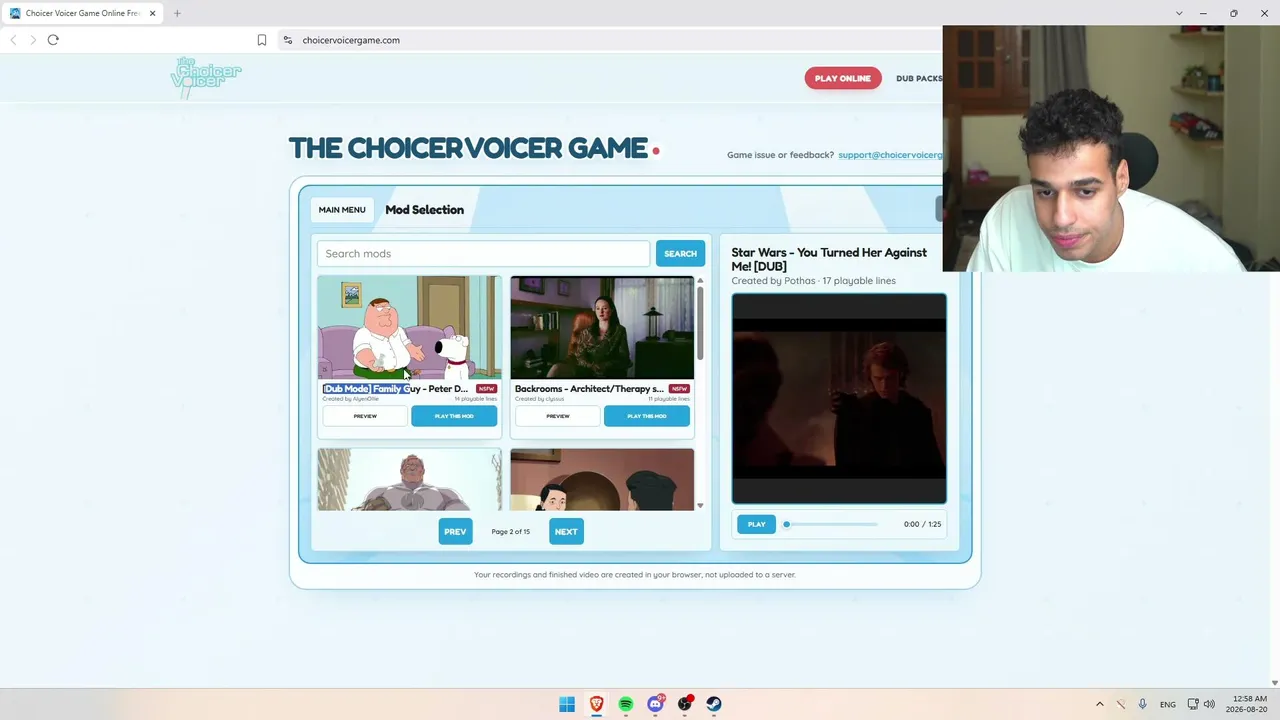Open site settings icon in address bar
The image size is (1280, 720).
[x=288, y=40]
